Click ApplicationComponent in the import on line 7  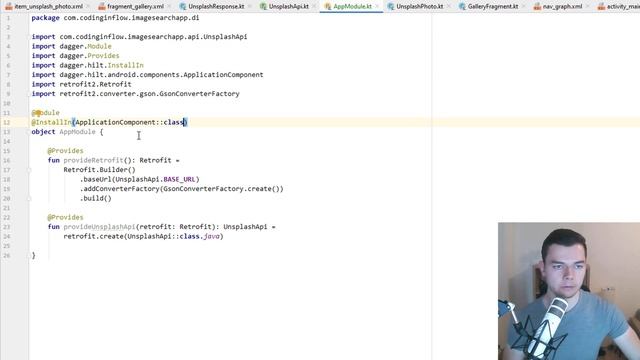[223, 75]
